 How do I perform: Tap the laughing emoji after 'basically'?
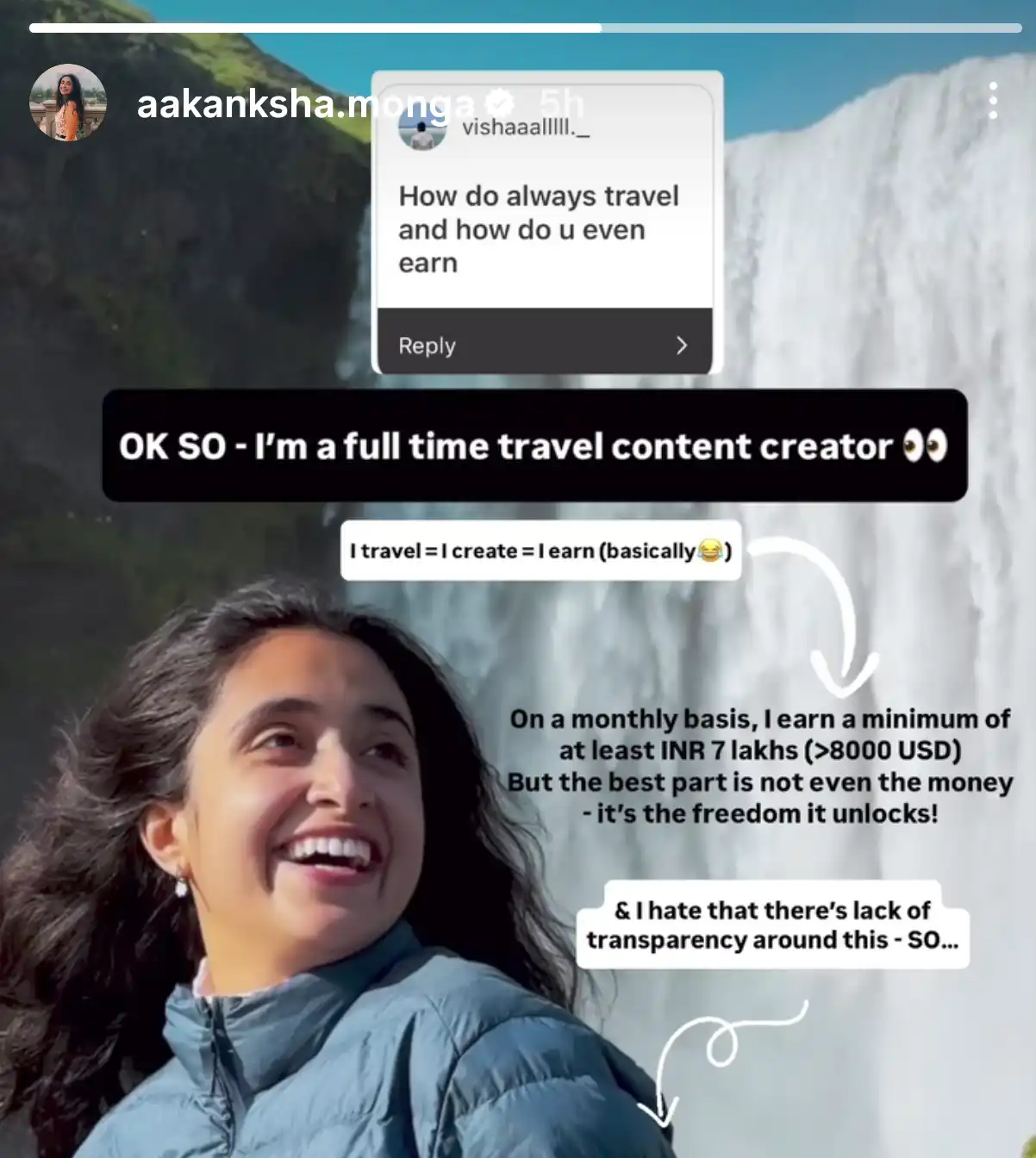(x=710, y=550)
